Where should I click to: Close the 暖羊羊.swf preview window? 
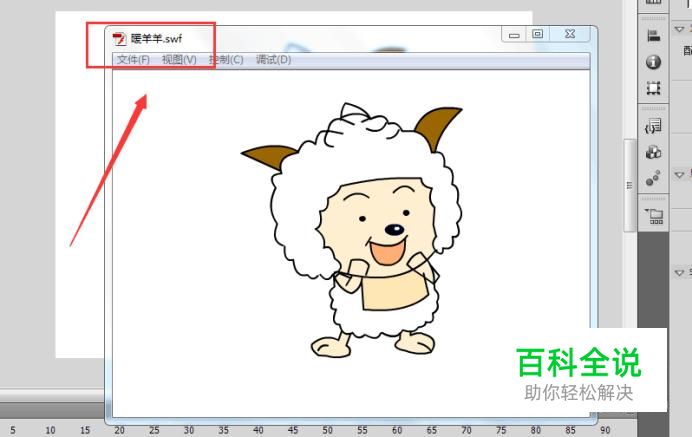[570, 34]
